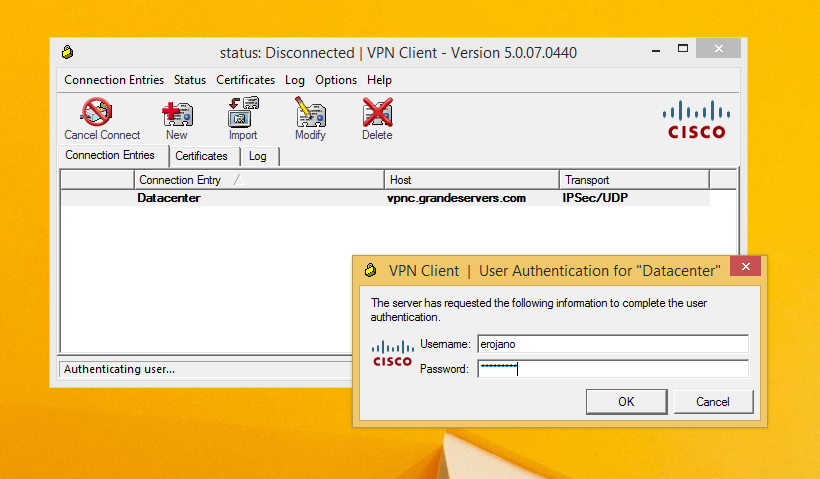Viewport: 820px width, 479px height.
Task: Click the Cisco logo in main window
Action: click(x=696, y=119)
